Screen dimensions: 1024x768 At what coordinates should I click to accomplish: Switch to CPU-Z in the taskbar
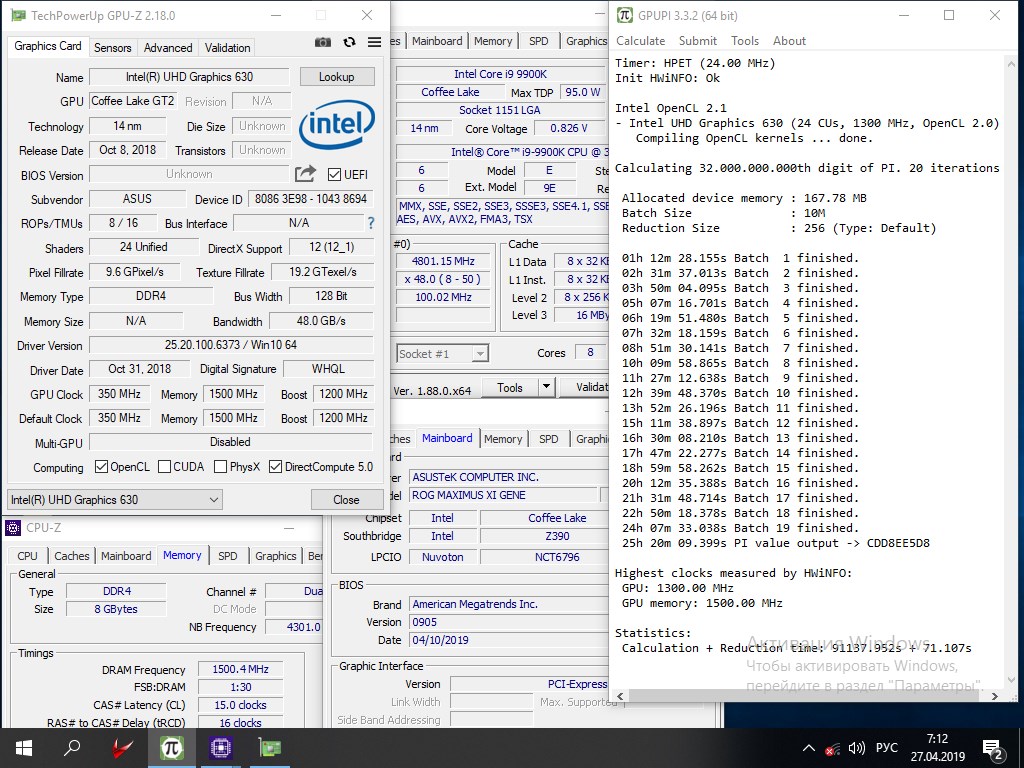(221, 748)
